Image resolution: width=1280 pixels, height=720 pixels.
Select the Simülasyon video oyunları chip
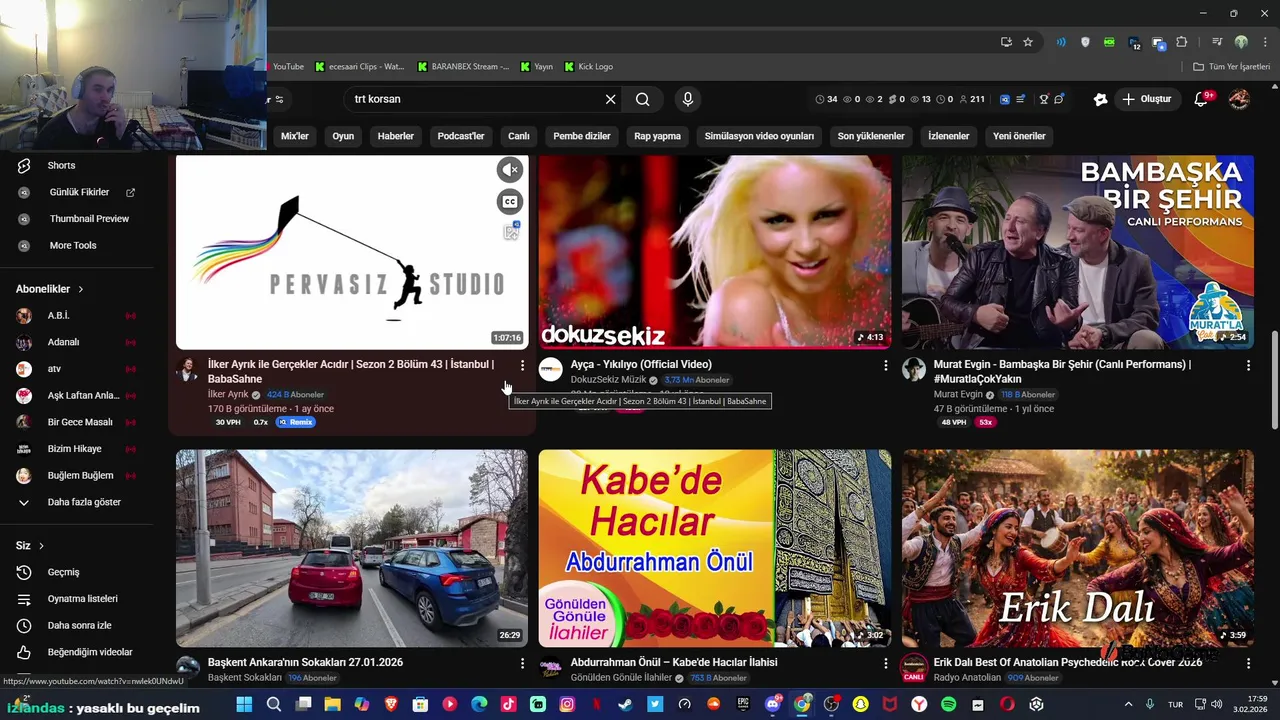point(759,136)
